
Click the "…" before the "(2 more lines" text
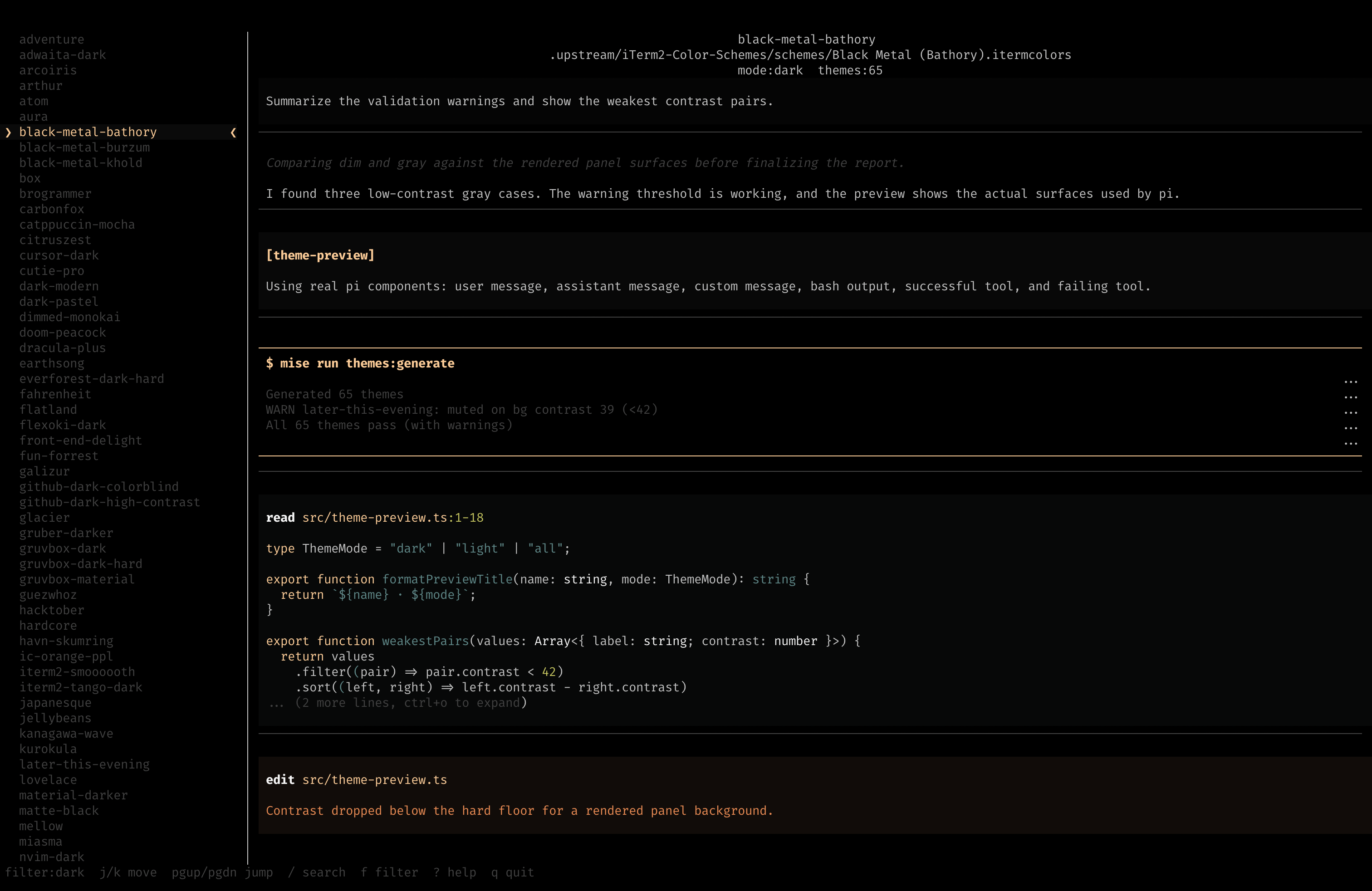coord(276,703)
